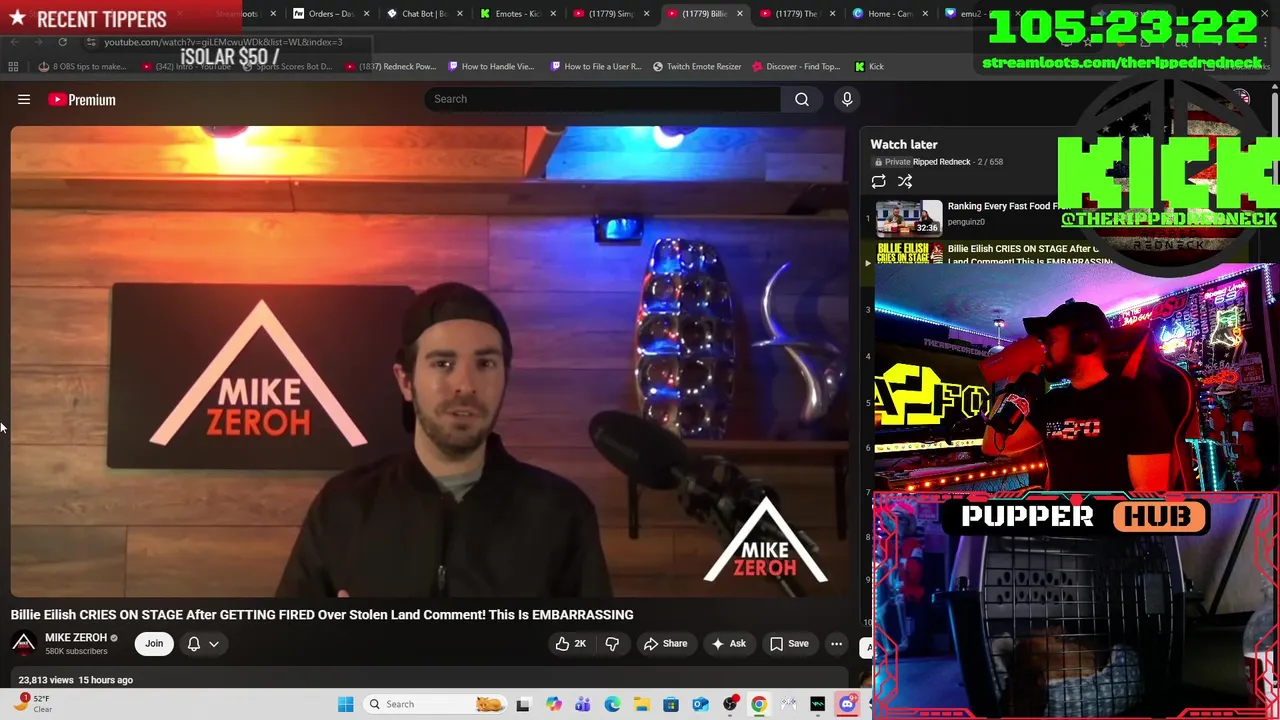
Task: Open the Watch later playlist title
Action: pos(904,144)
